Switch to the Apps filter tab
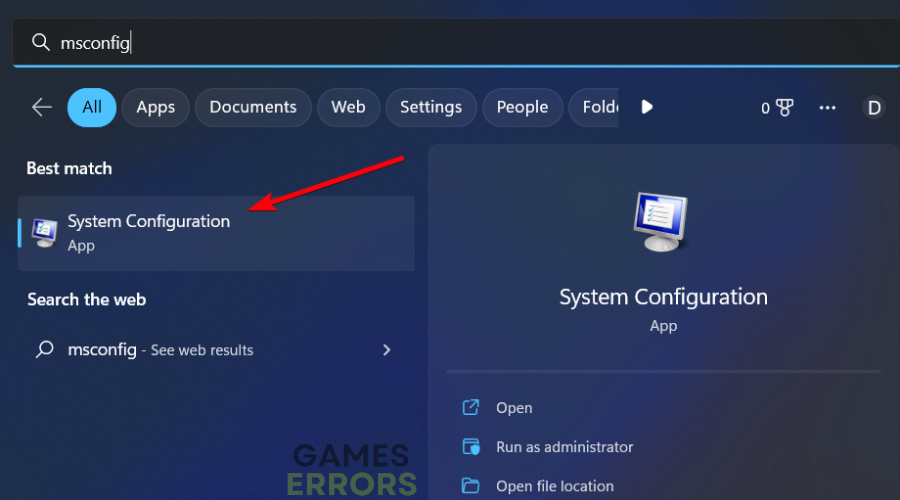This screenshot has height=500, width=900. pyautogui.click(x=156, y=107)
